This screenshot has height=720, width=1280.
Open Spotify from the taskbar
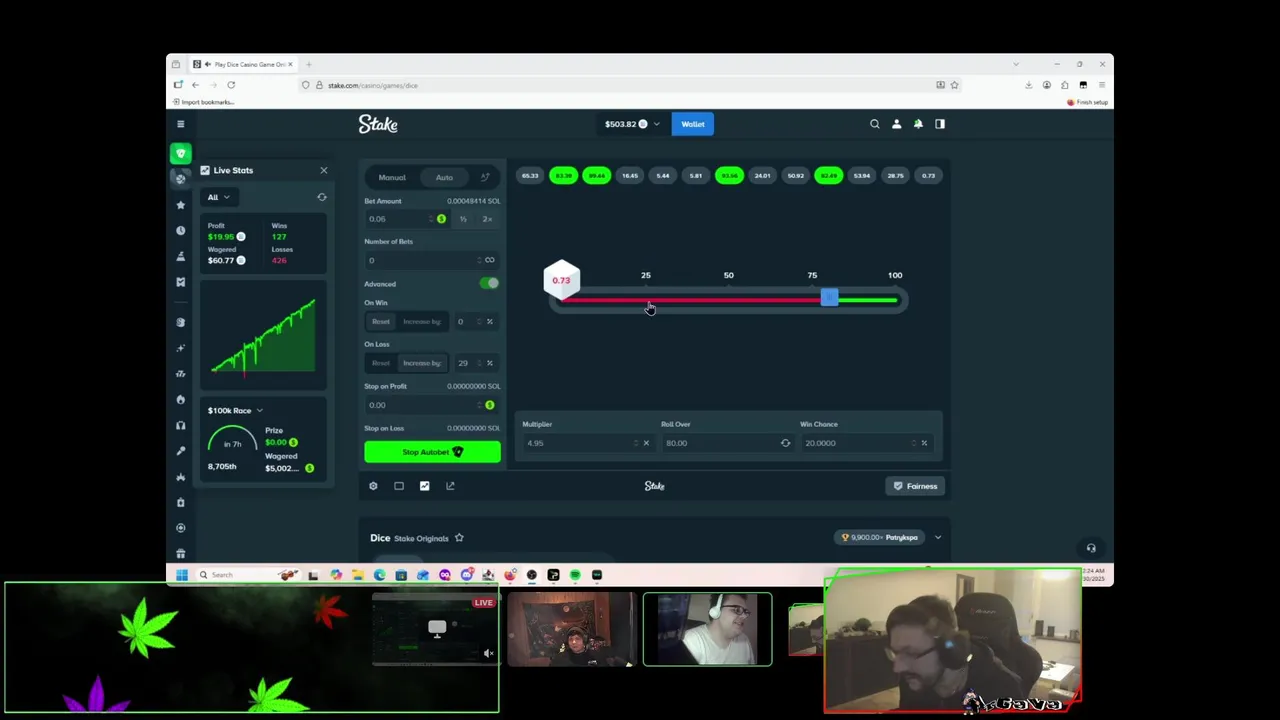point(575,575)
